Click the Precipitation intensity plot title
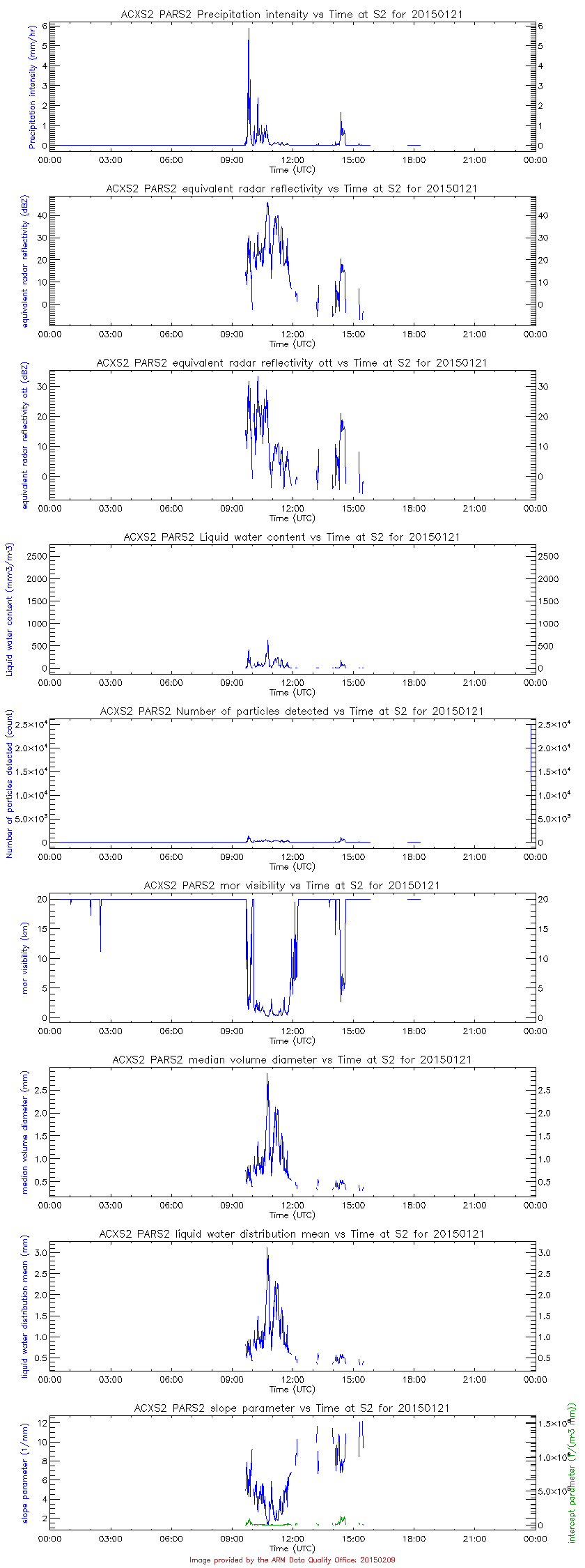The image size is (585, 1568). 292,15
